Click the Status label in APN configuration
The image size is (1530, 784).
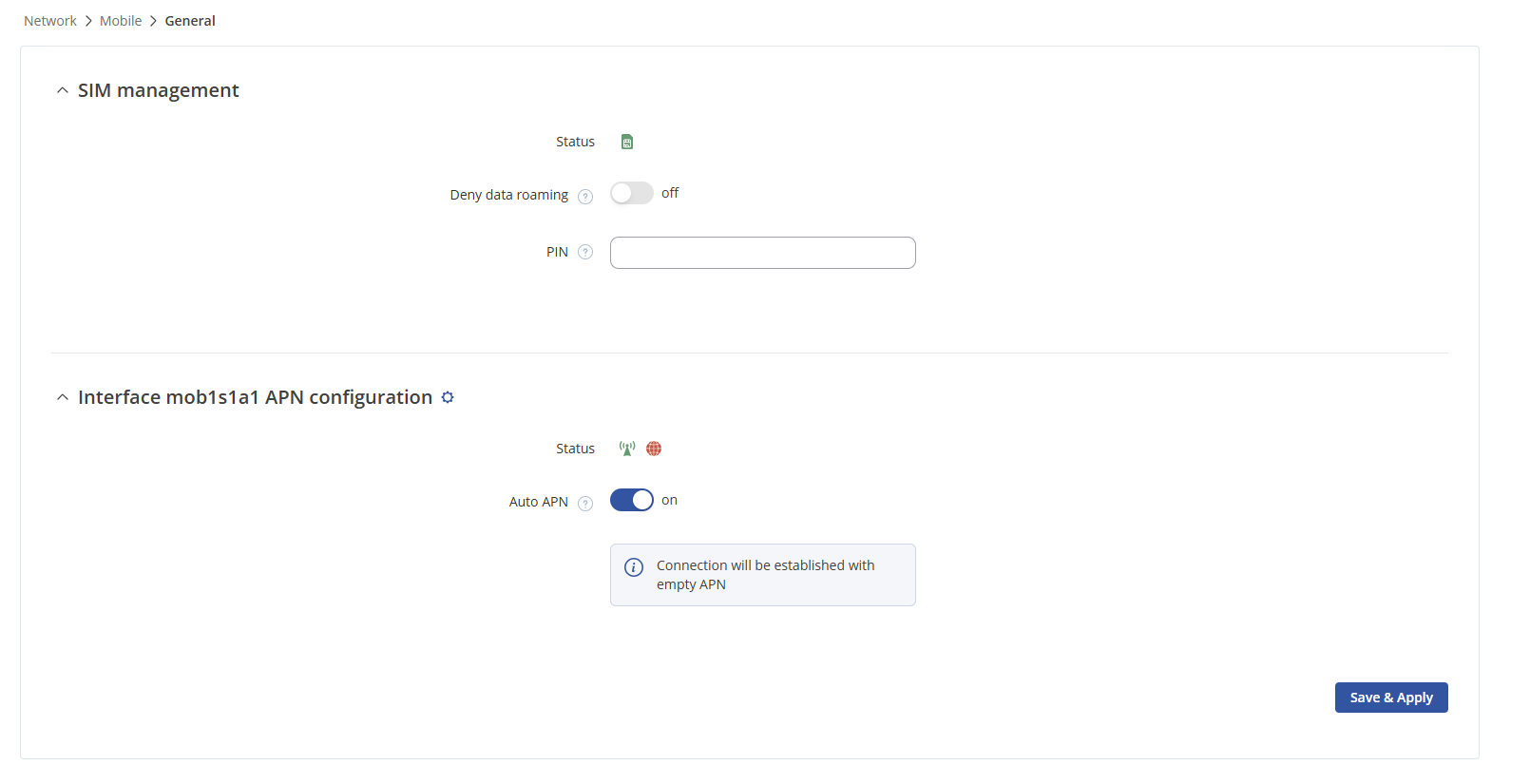coord(576,449)
